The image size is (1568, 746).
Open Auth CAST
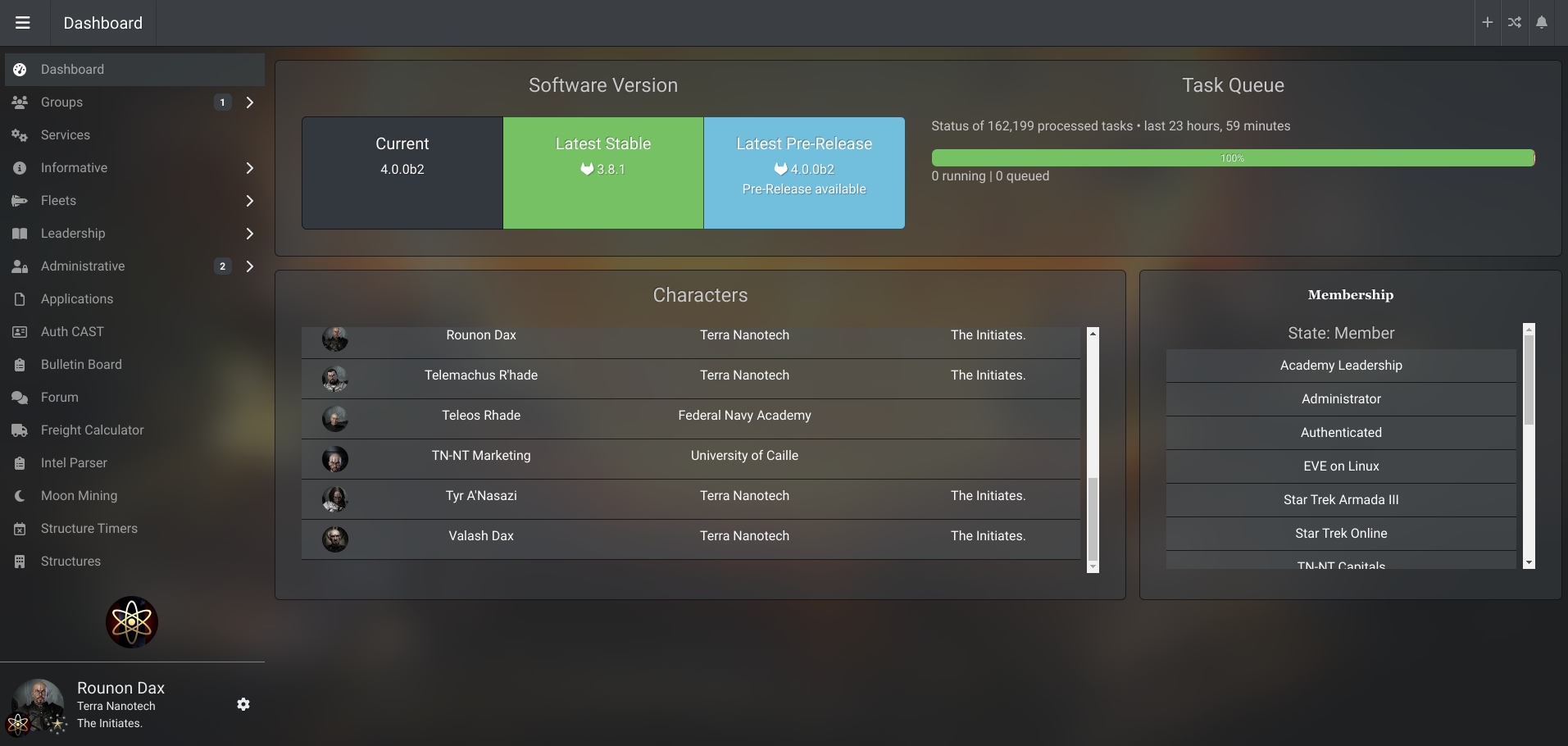tap(70, 332)
